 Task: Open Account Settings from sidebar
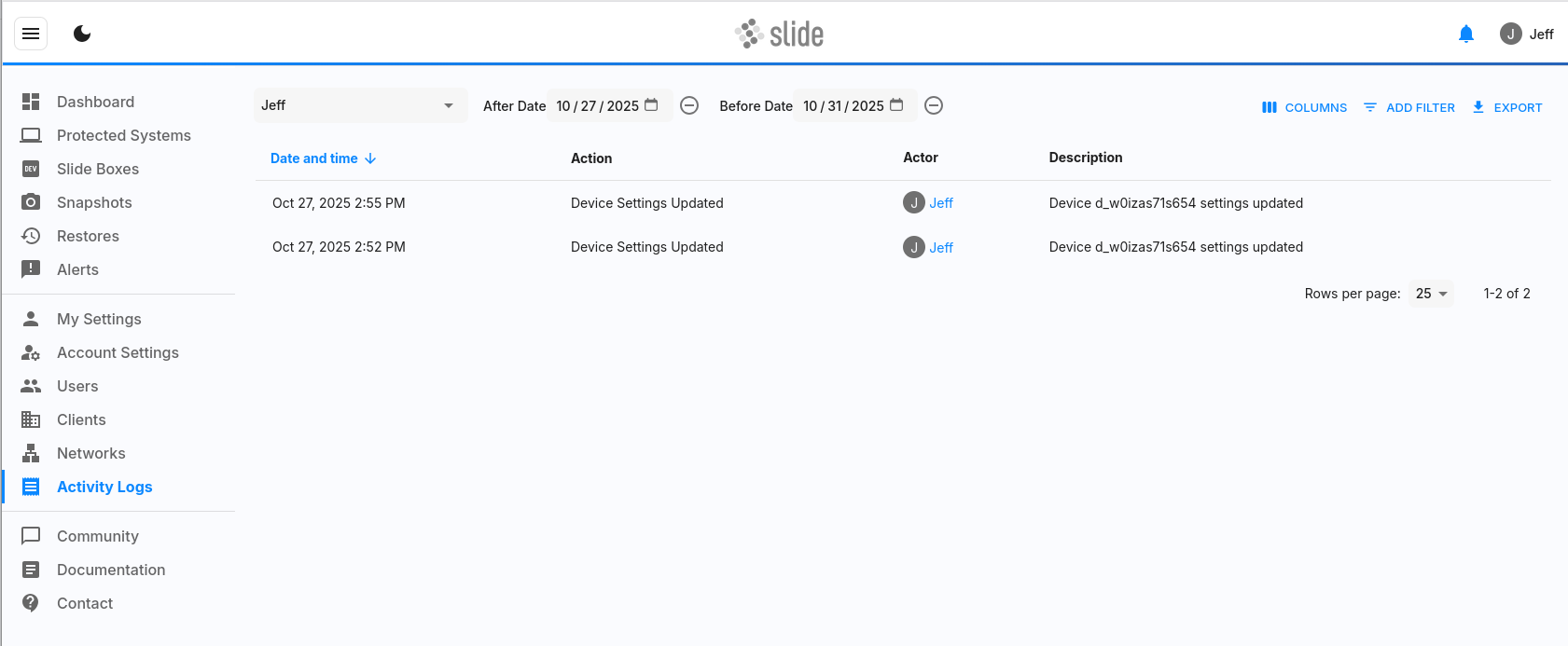118,352
